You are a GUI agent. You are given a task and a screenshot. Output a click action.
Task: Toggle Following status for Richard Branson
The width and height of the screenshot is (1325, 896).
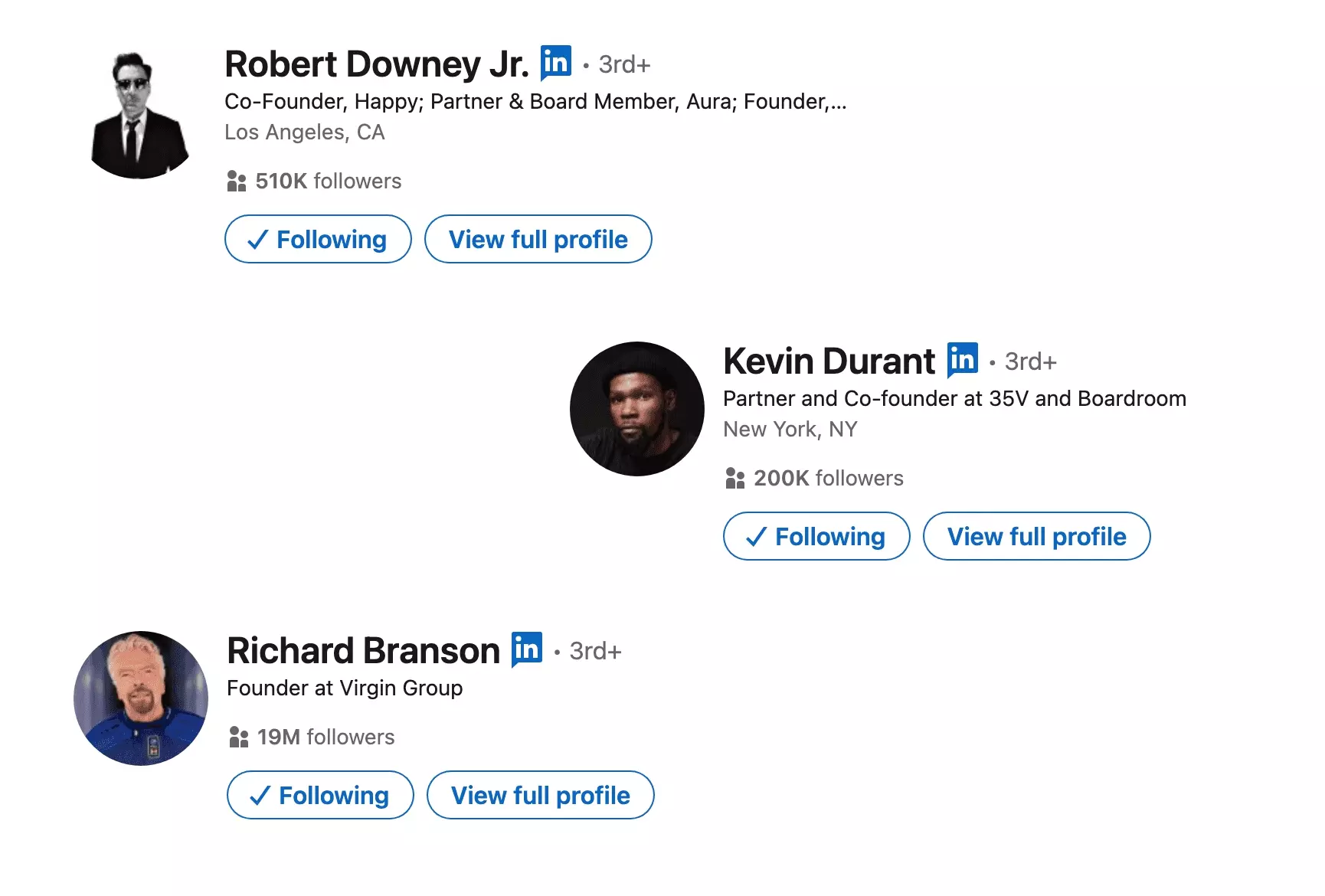[x=319, y=795]
